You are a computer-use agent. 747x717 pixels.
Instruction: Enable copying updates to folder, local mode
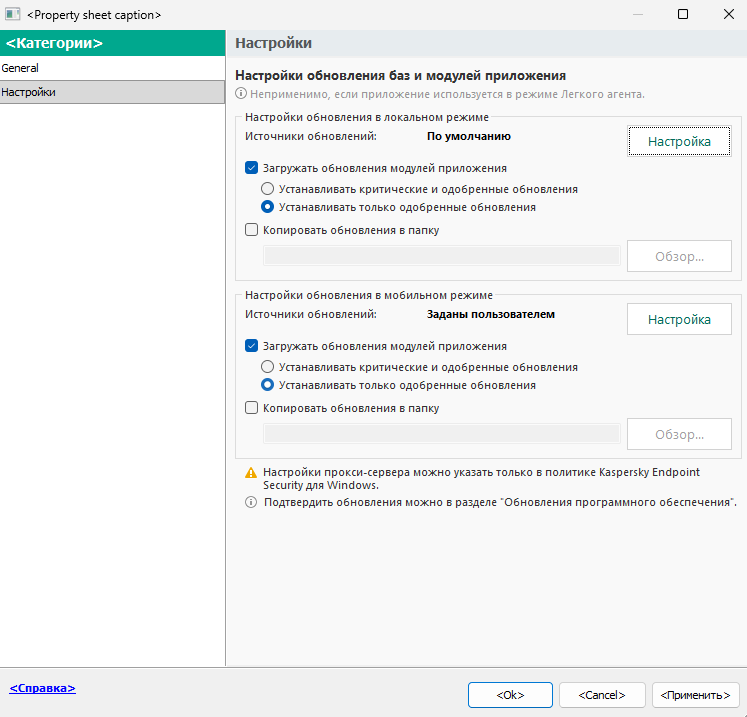click(x=252, y=230)
